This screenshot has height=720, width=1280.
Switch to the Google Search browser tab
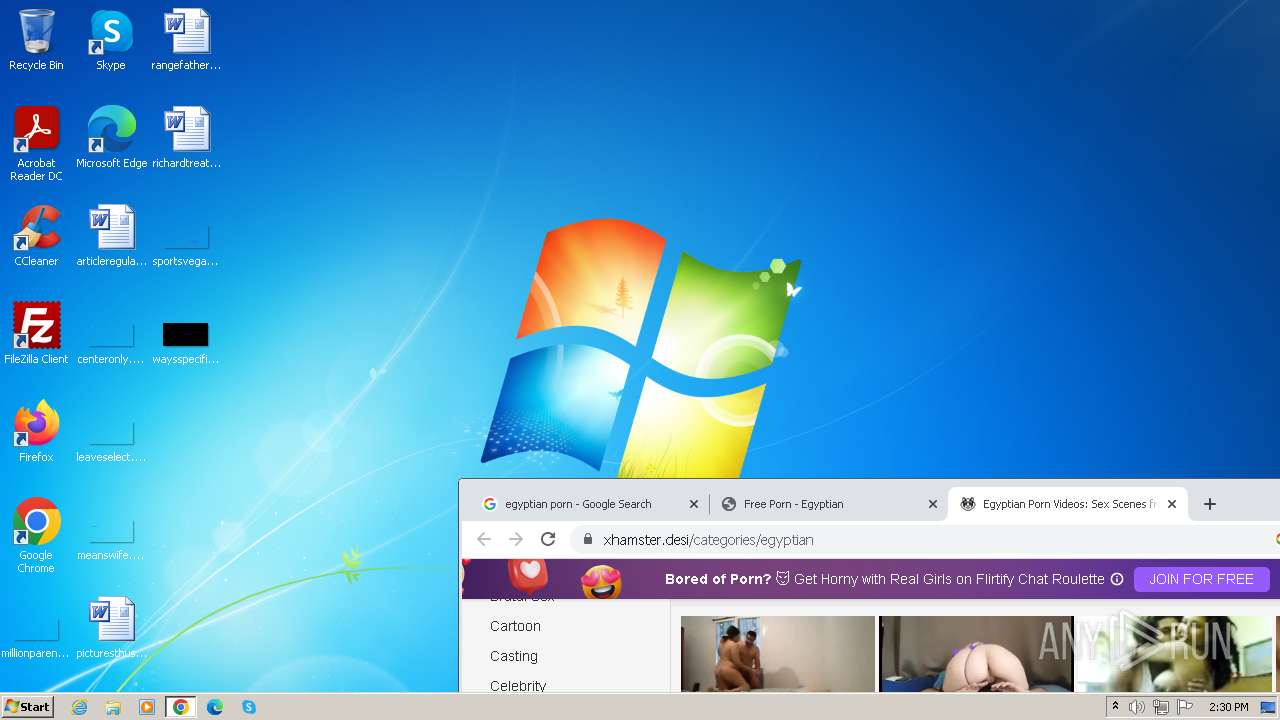click(x=578, y=504)
